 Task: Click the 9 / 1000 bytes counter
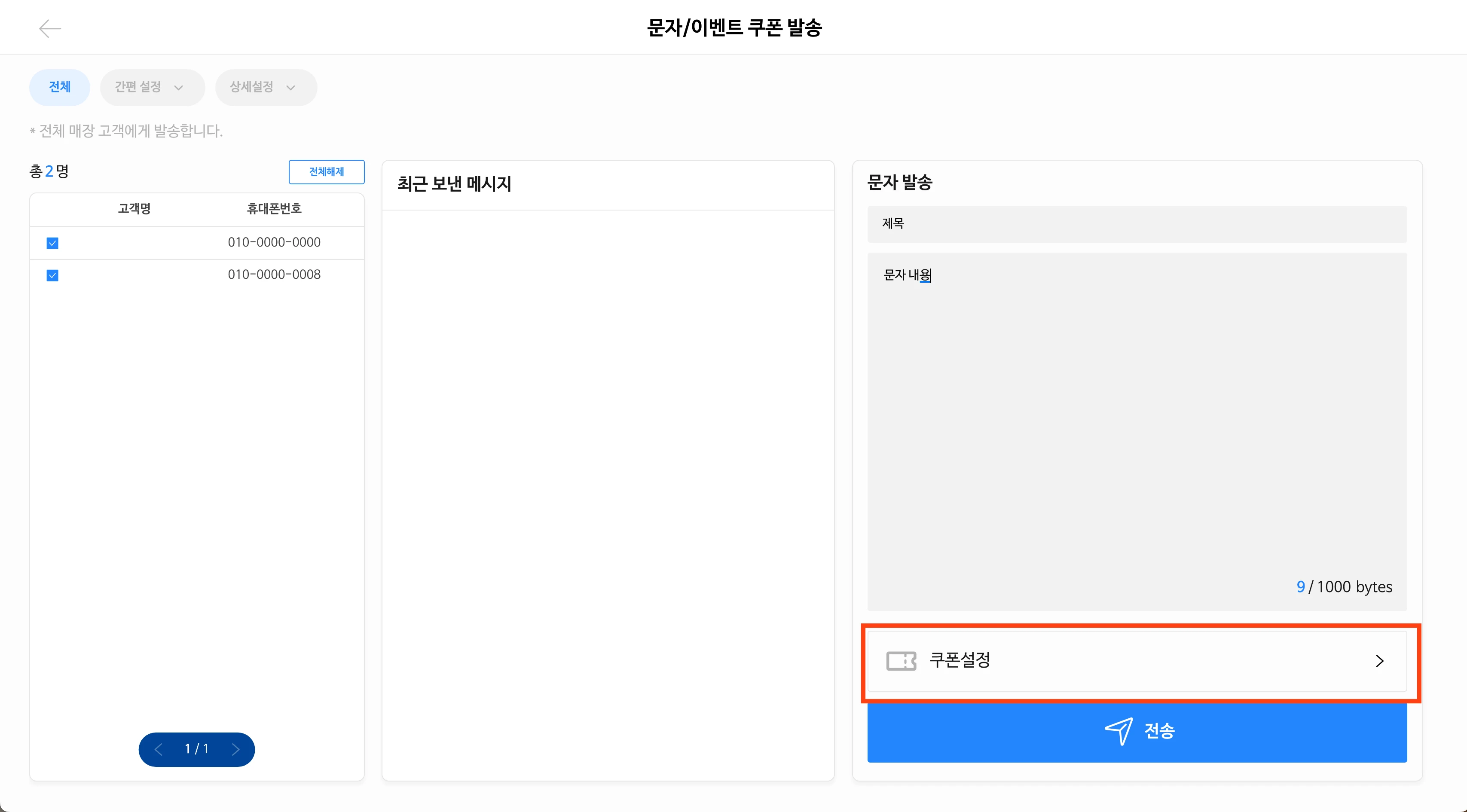(x=1344, y=586)
